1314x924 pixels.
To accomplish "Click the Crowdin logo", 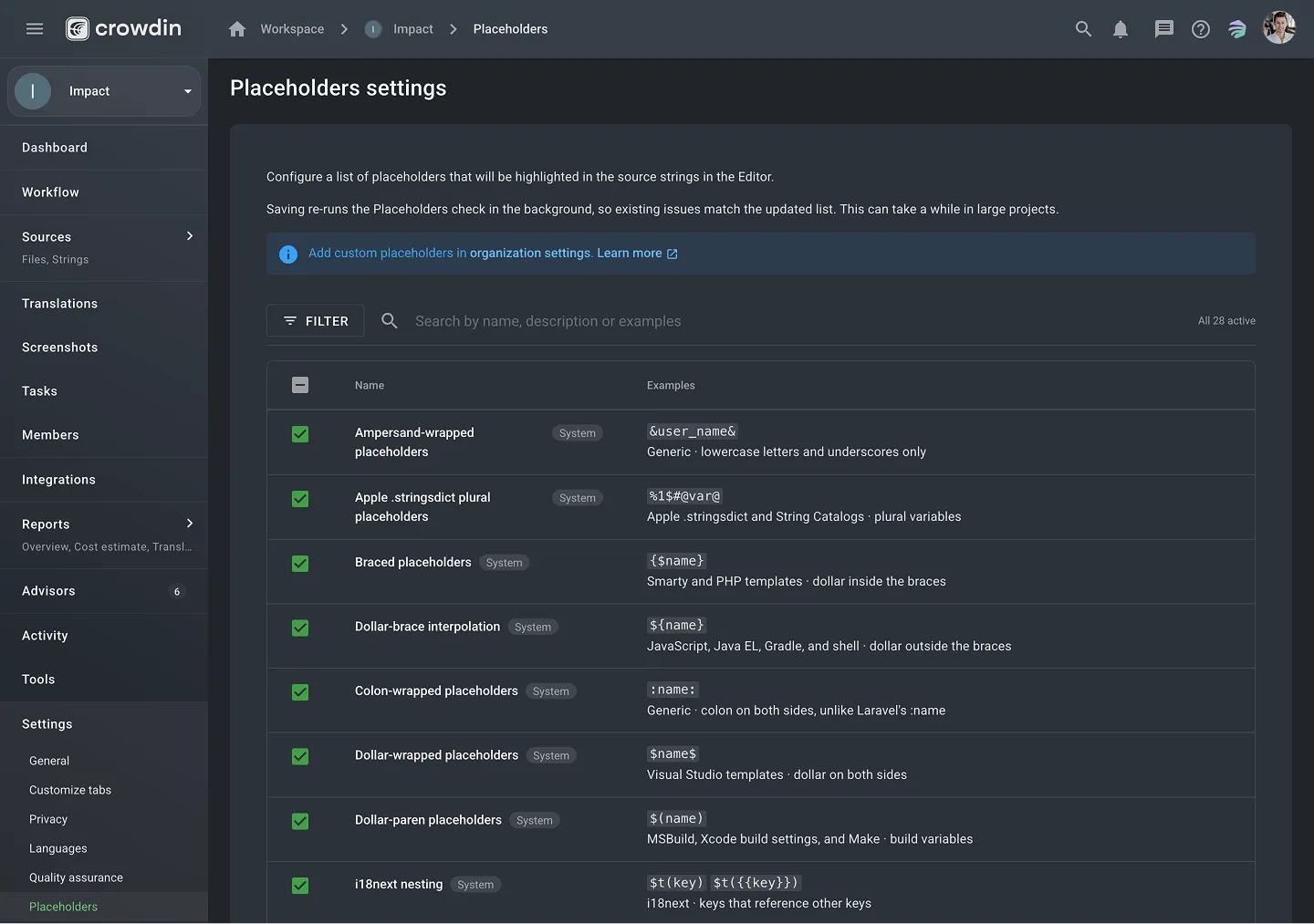I will click(123, 29).
